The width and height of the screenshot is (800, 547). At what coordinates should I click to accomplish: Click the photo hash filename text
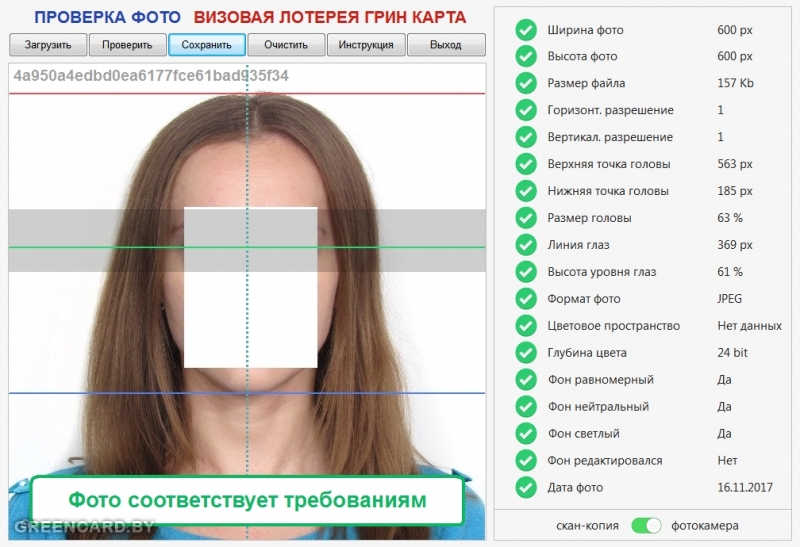(x=151, y=76)
